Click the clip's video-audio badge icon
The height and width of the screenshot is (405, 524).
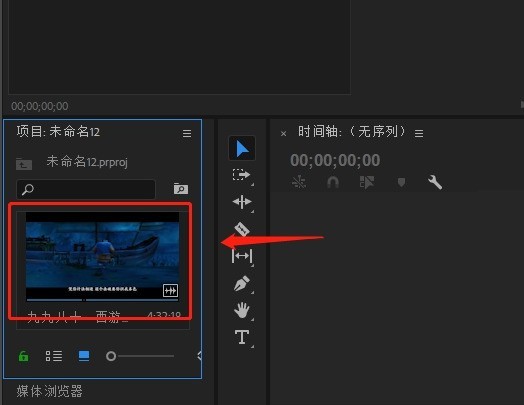(170, 291)
